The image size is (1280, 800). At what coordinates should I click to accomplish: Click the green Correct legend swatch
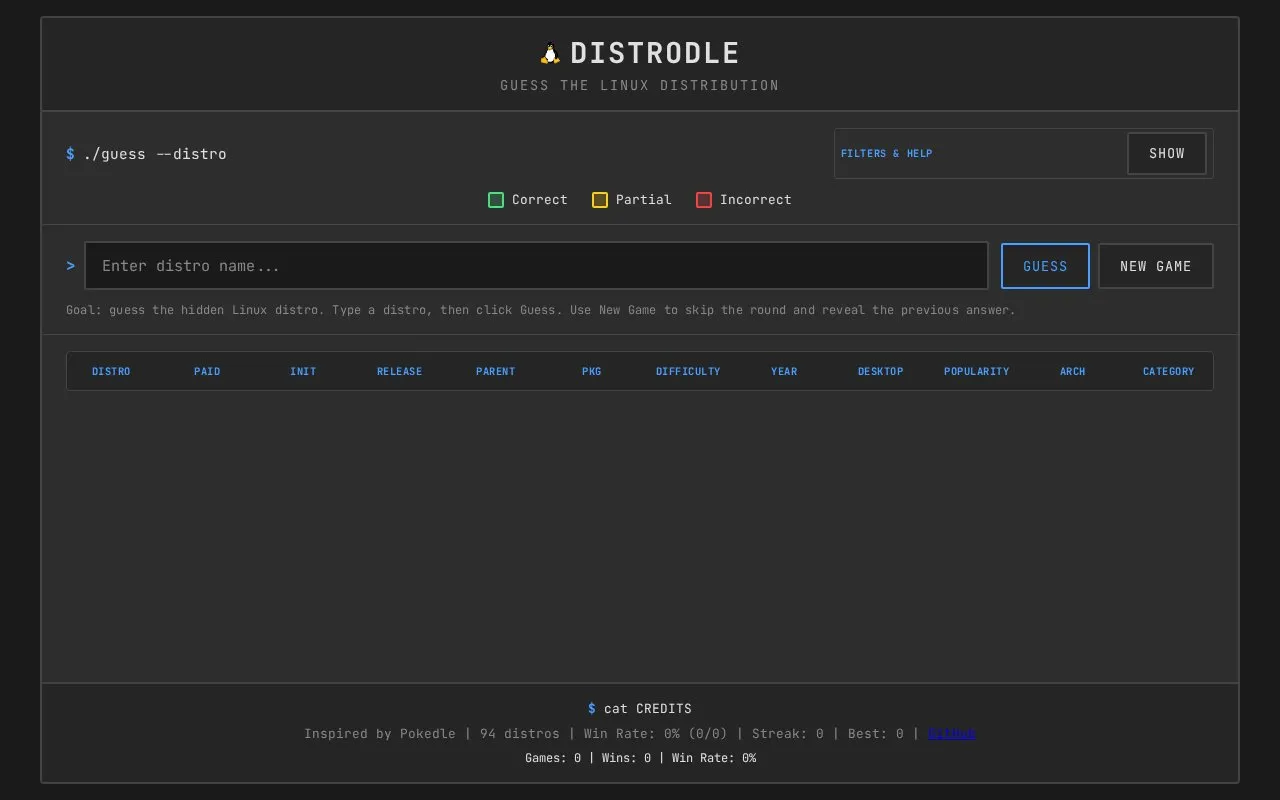tap(496, 200)
